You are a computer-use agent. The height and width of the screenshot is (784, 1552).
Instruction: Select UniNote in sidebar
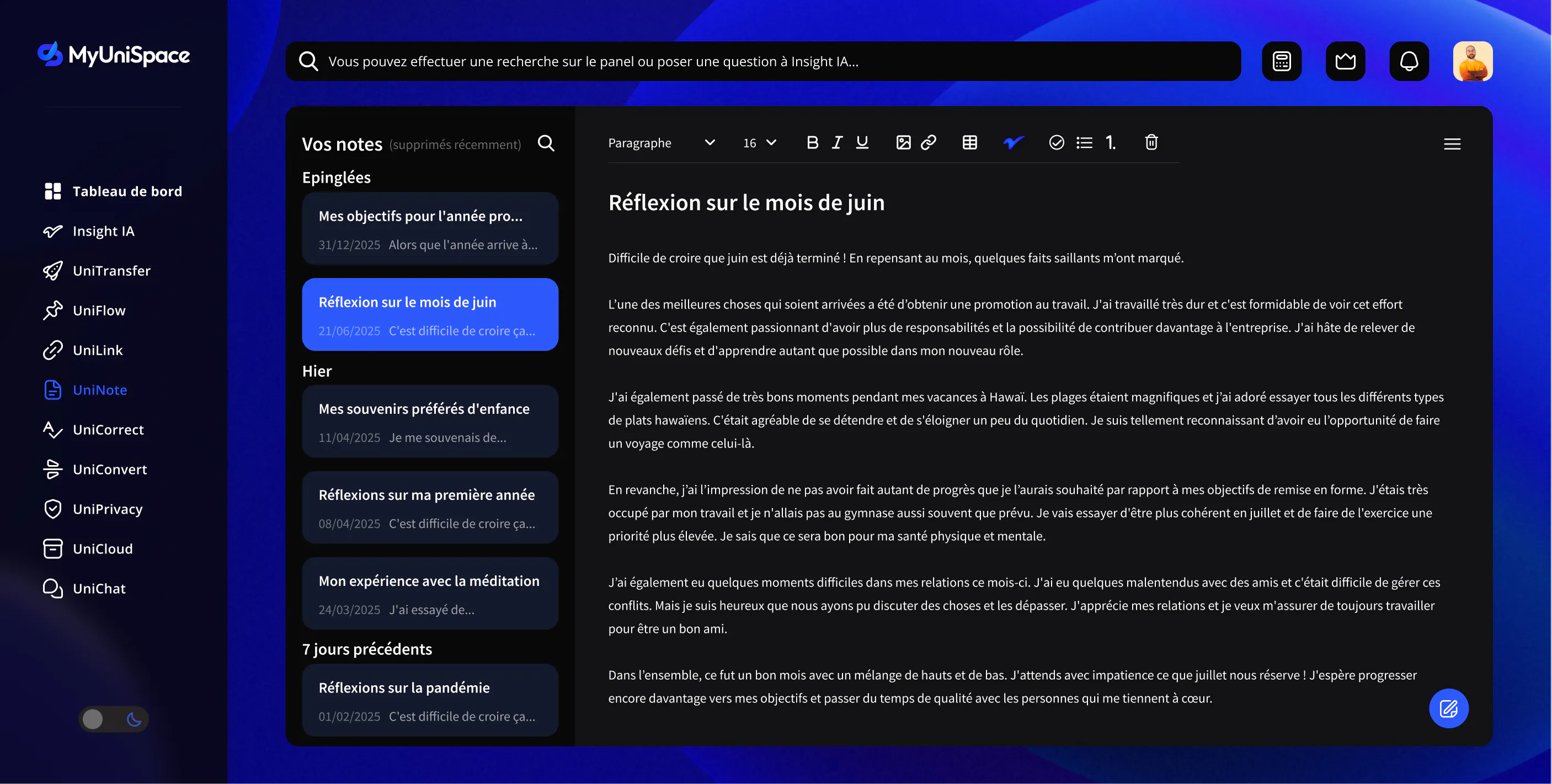(85, 390)
